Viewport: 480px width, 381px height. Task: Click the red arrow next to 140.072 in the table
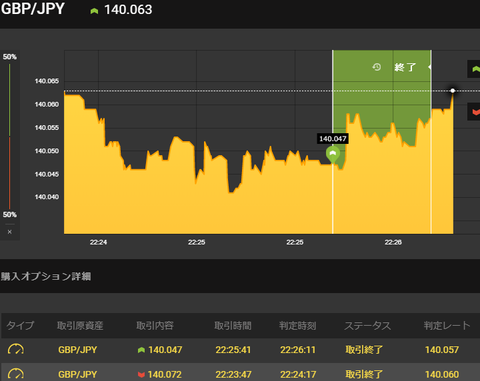point(141,375)
